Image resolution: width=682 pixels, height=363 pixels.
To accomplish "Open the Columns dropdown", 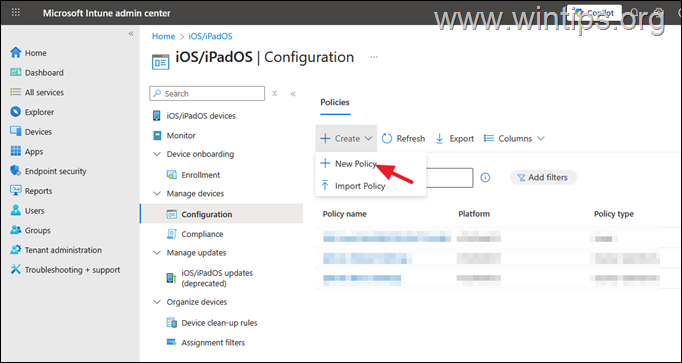I will (514, 139).
